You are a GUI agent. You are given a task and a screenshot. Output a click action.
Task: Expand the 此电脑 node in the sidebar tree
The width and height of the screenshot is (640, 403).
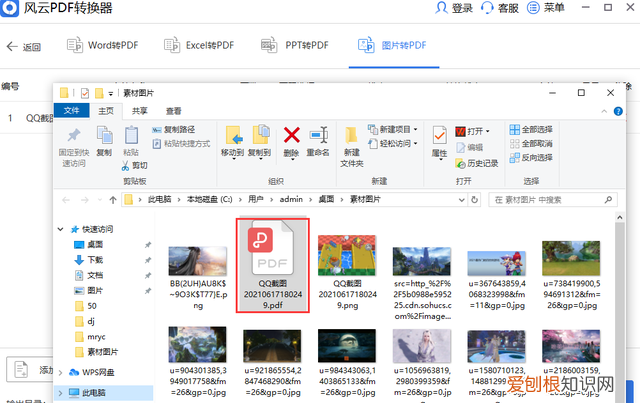click(60, 393)
